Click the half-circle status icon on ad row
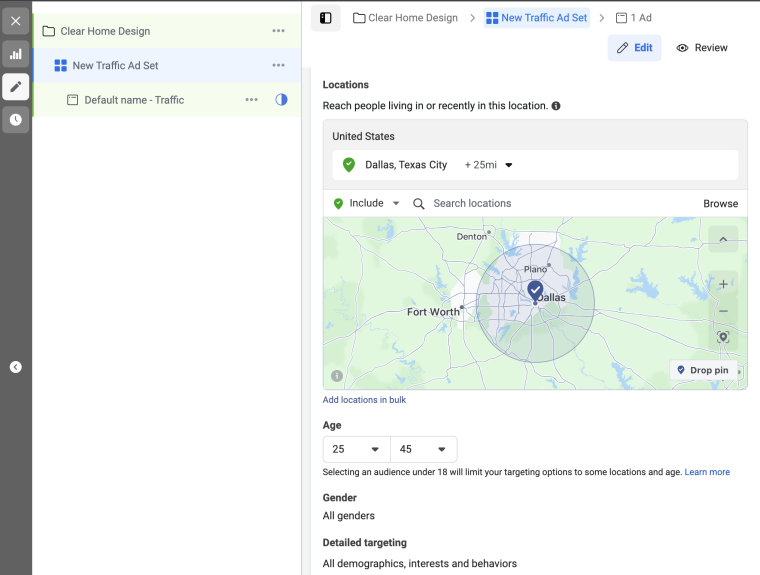The height and width of the screenshot is (575, 760). [x=281, y=99]
